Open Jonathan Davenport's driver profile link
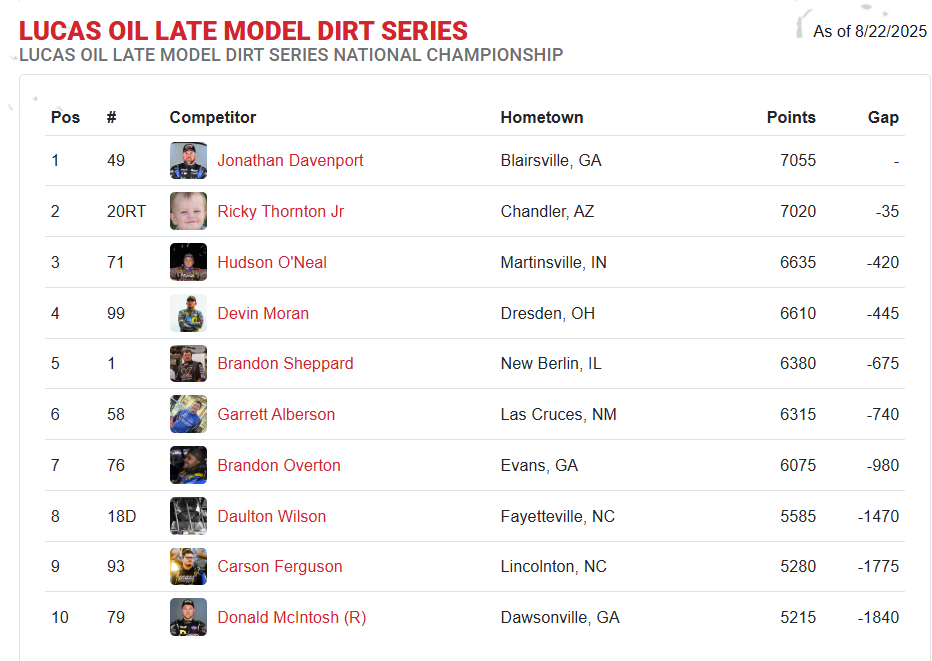The width and height of the screenshot is (932, 661). 290,160
